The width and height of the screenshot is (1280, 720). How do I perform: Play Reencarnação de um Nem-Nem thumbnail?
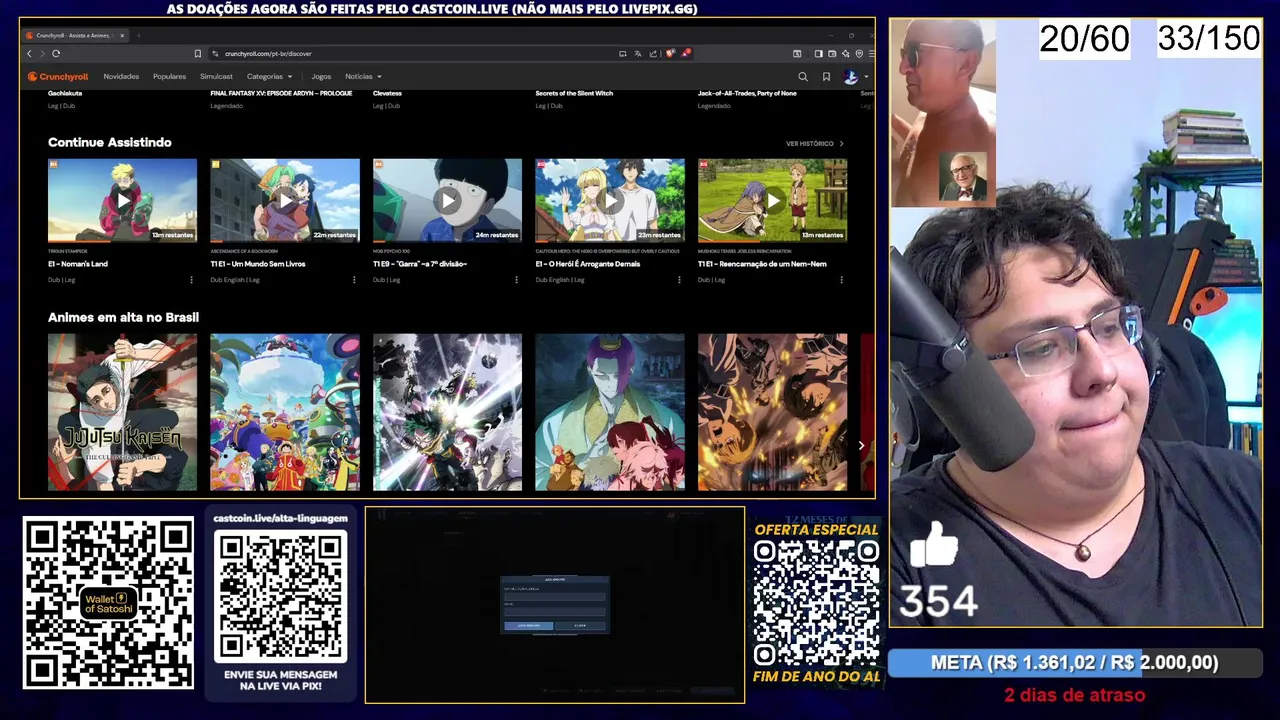click(x=772, y=200)
